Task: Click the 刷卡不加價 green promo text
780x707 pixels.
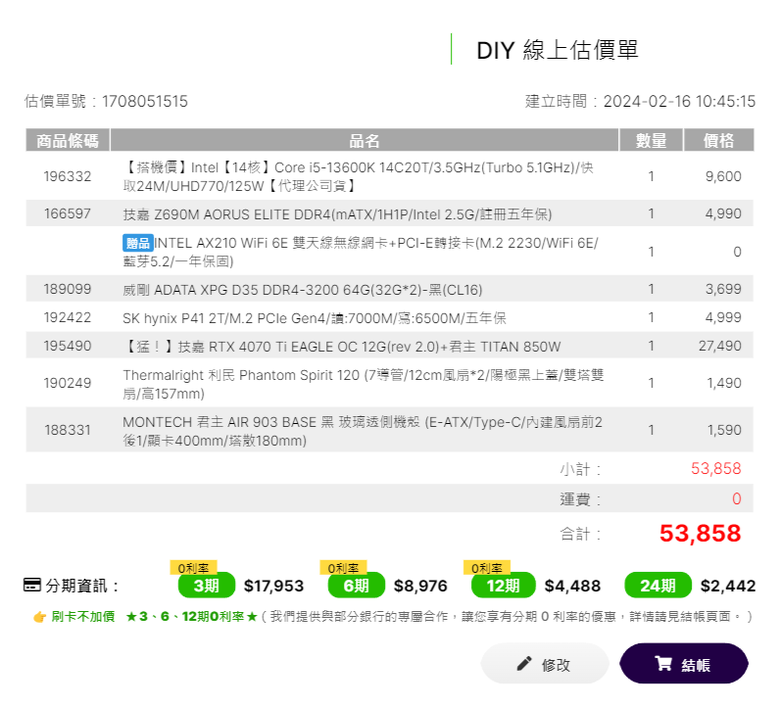Action: pos(83,617)
